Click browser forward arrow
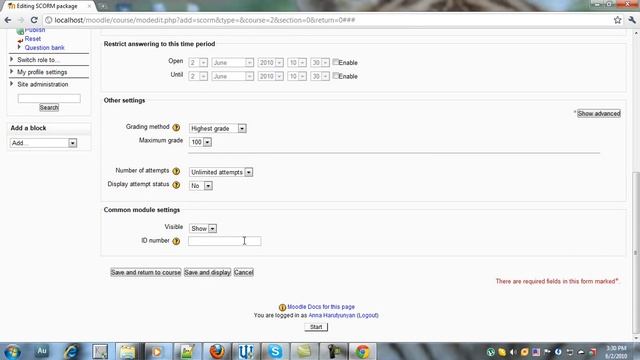This screenshot has width=640, height=360. tap(21, 20)
